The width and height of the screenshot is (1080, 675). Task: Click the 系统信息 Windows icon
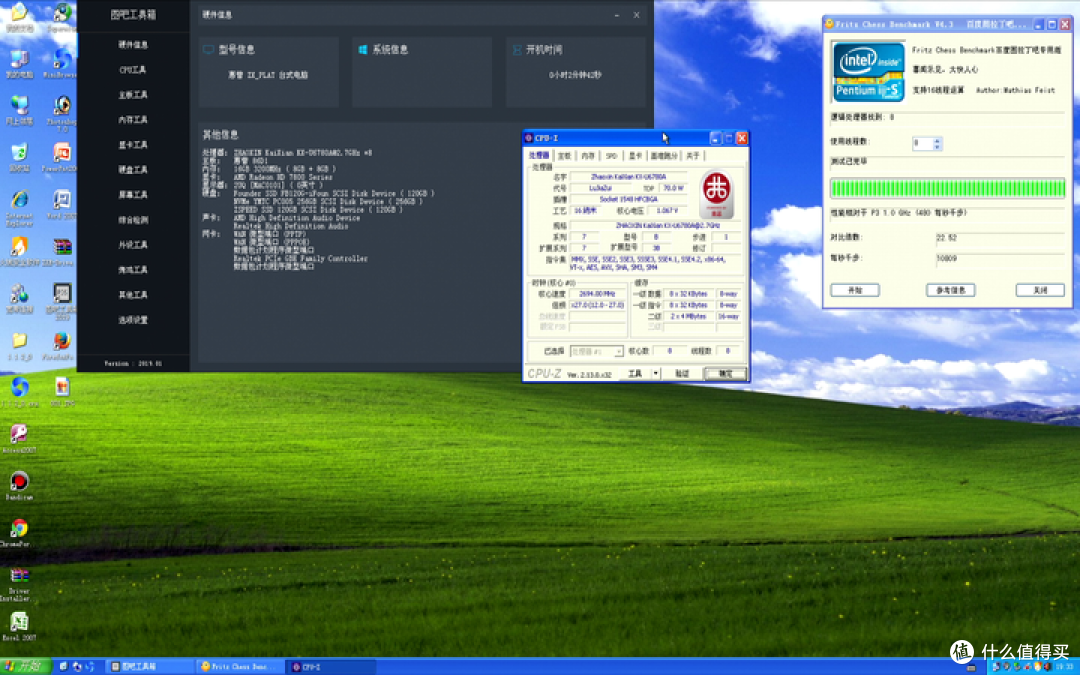pos(363,50)
